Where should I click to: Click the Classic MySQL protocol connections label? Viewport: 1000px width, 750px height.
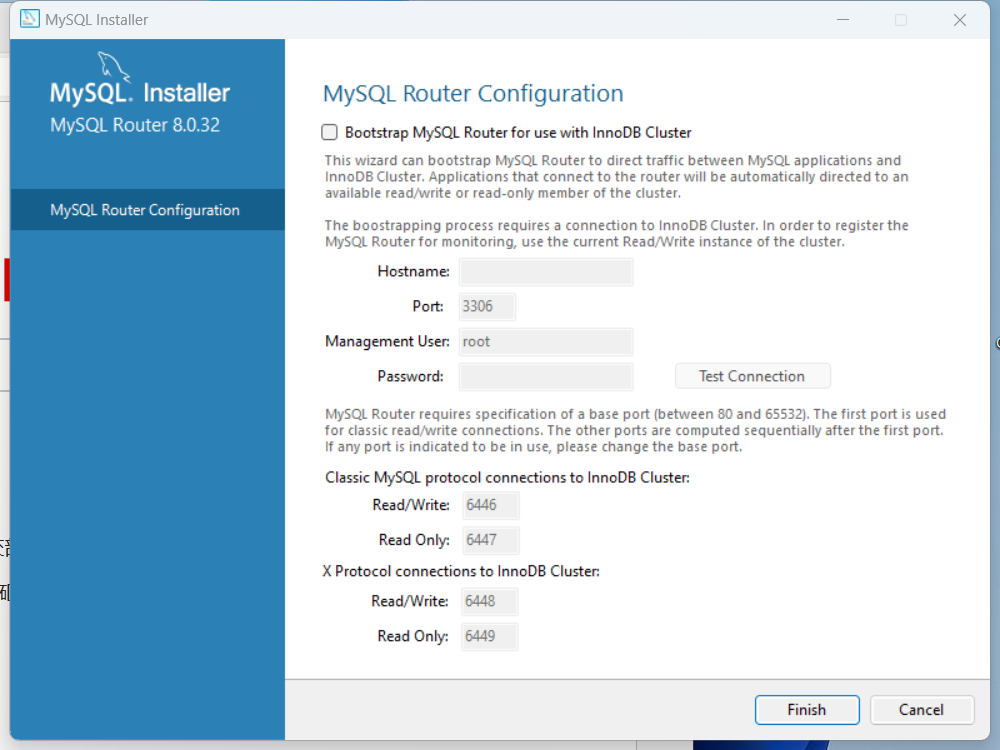tap(507, 478)
